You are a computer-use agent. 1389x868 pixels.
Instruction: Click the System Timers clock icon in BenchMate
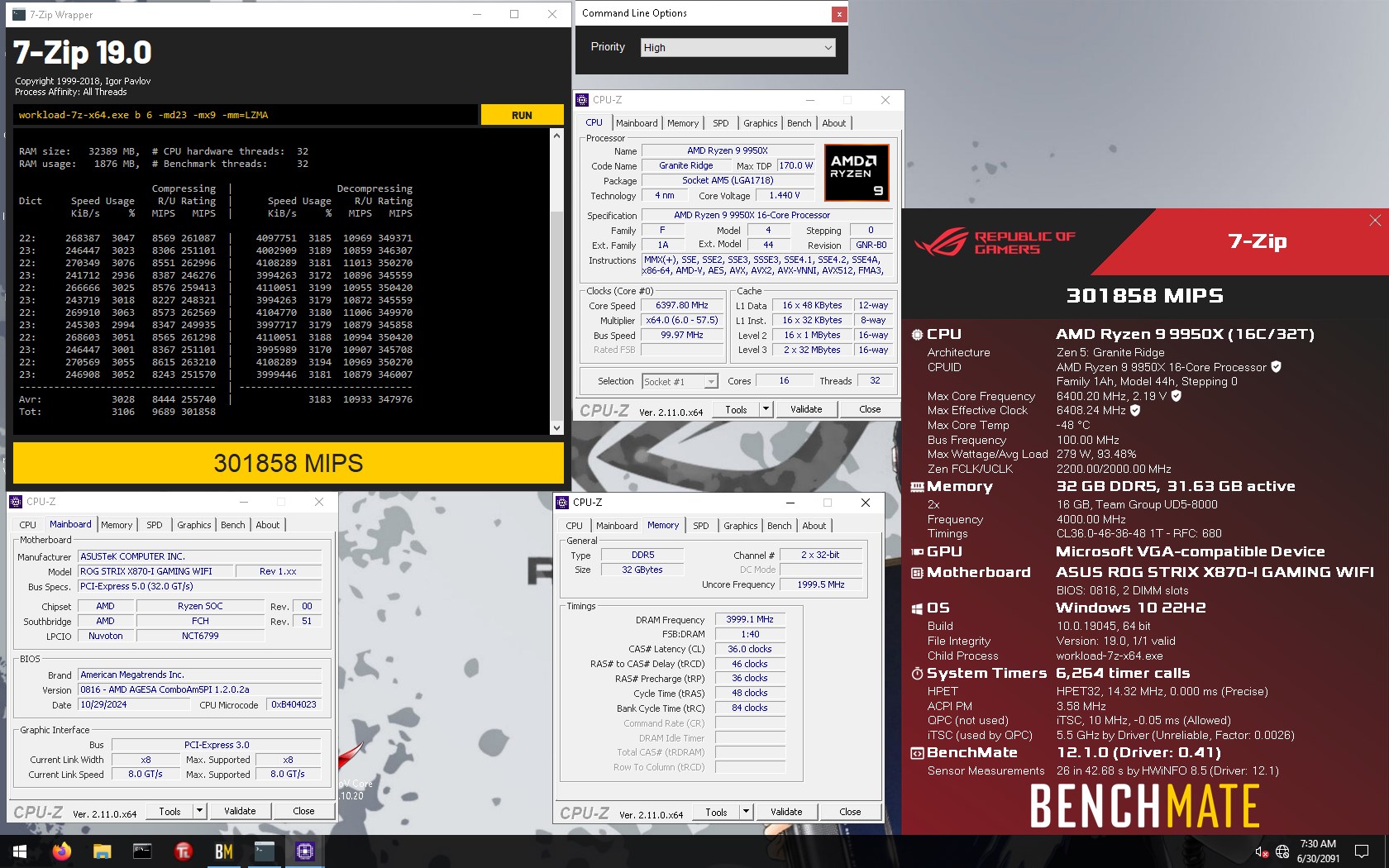pos(917,674)
